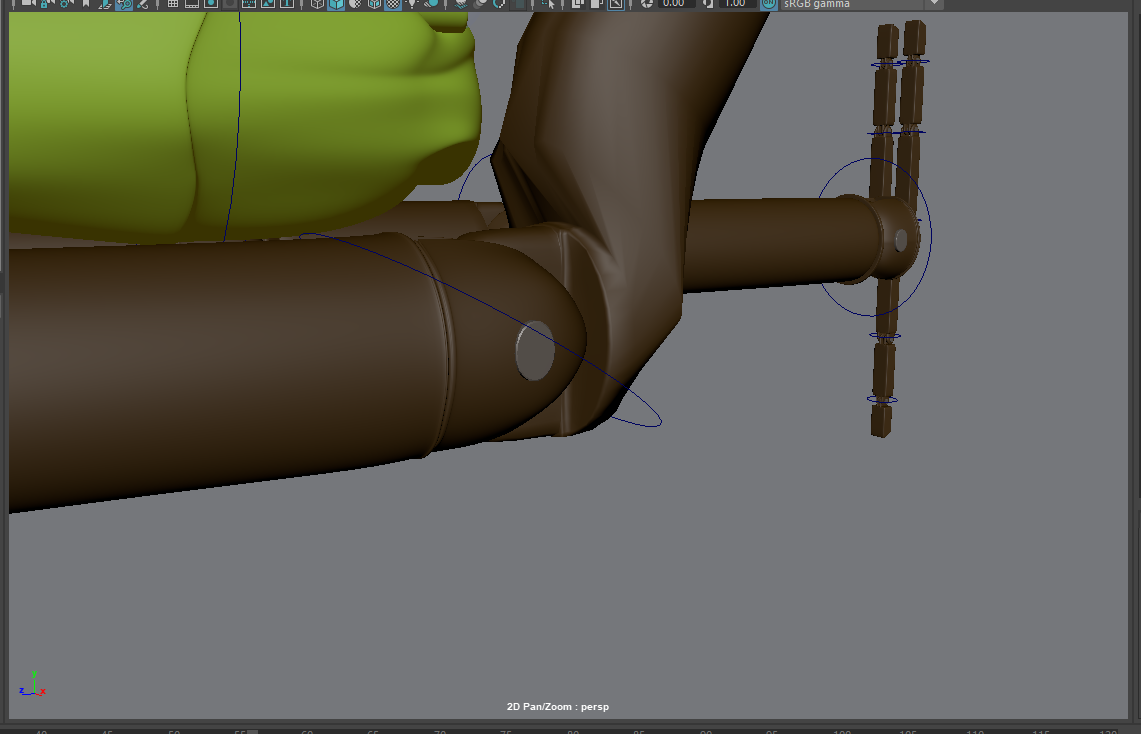
Task: Toggle screen space ambient occlusion icon
Action: coord(461,4)
